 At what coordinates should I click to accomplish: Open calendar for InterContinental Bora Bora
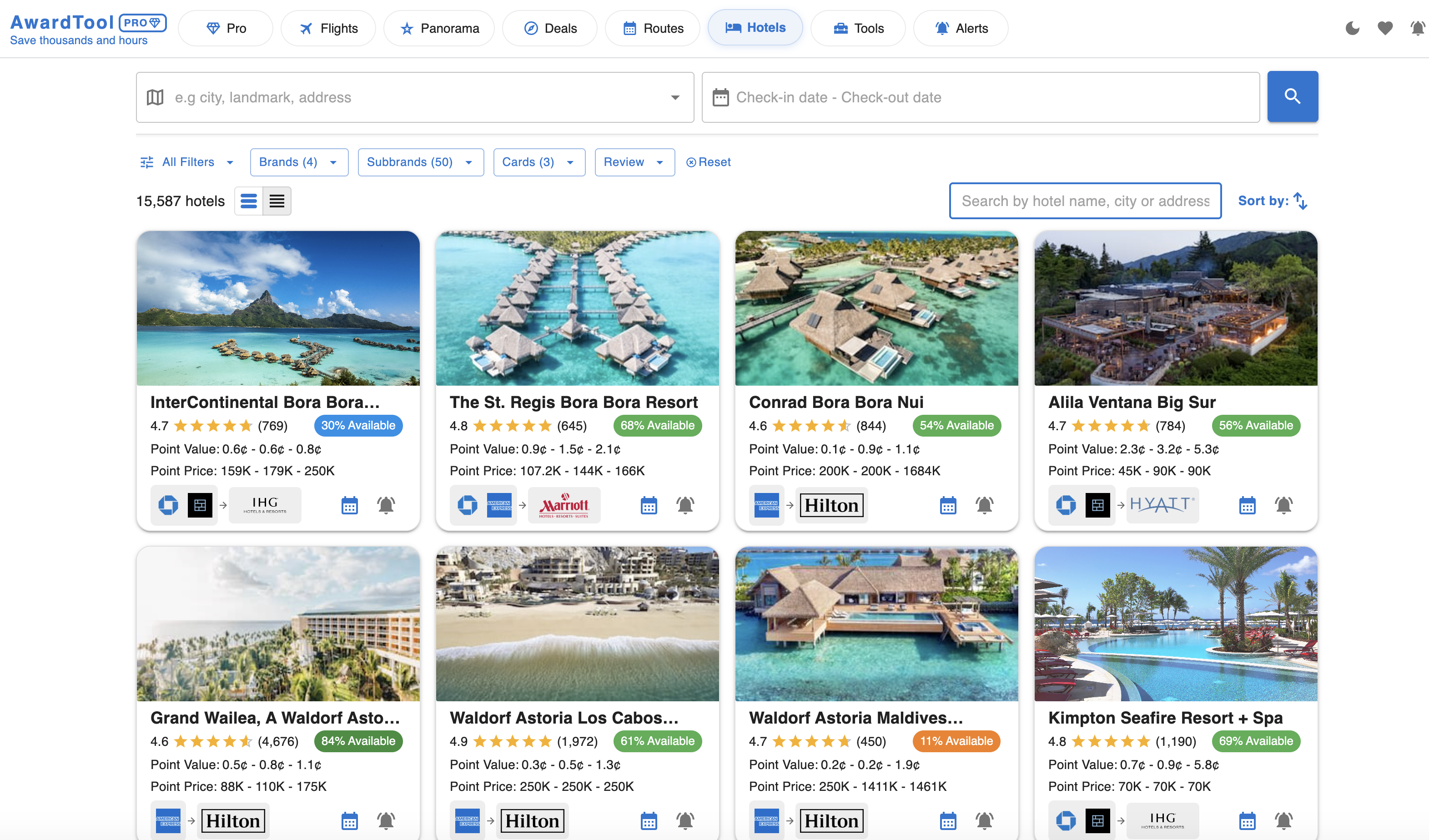click(349, 505)
